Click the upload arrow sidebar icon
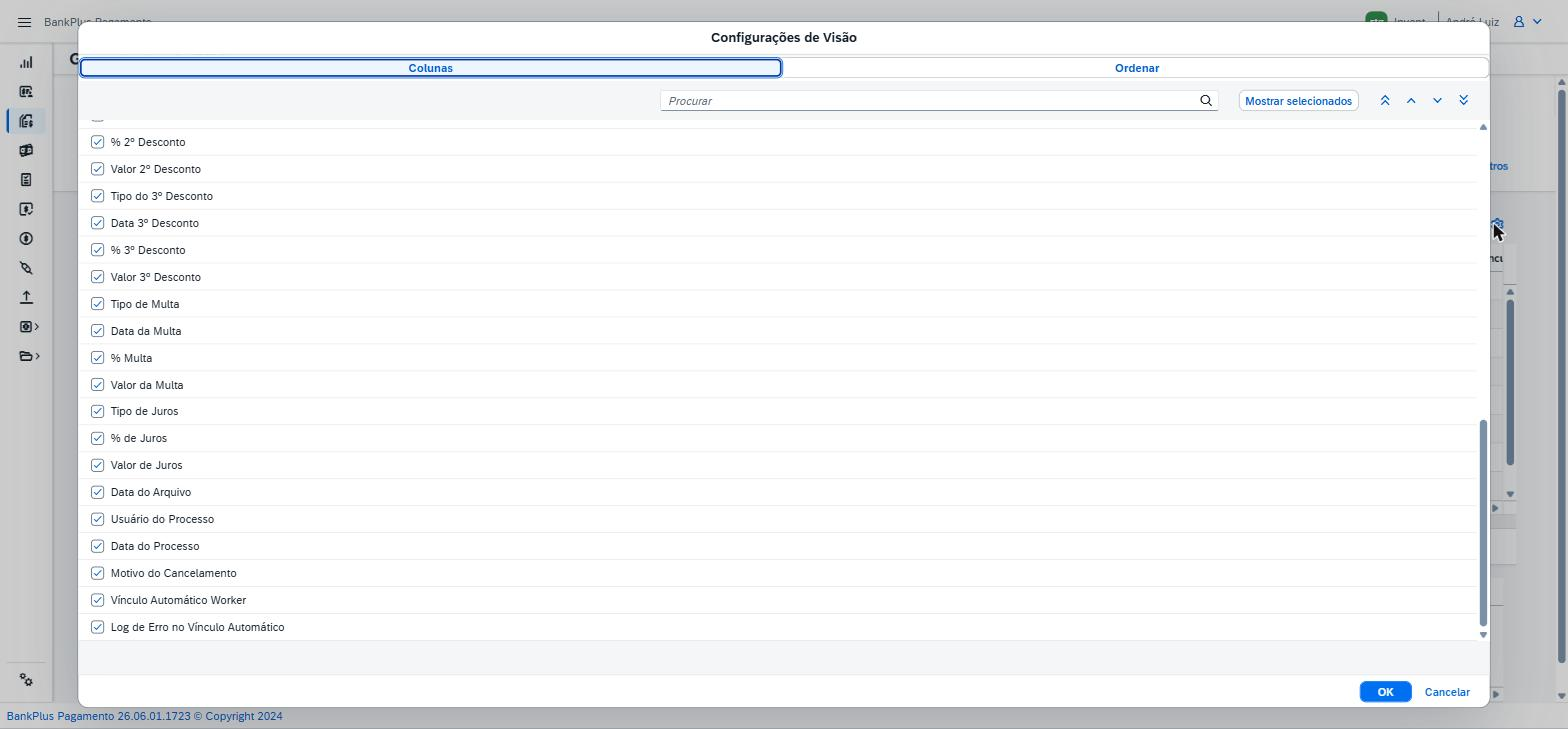The height and width of the screenshot is (729, 1568). tap(26, 297)
